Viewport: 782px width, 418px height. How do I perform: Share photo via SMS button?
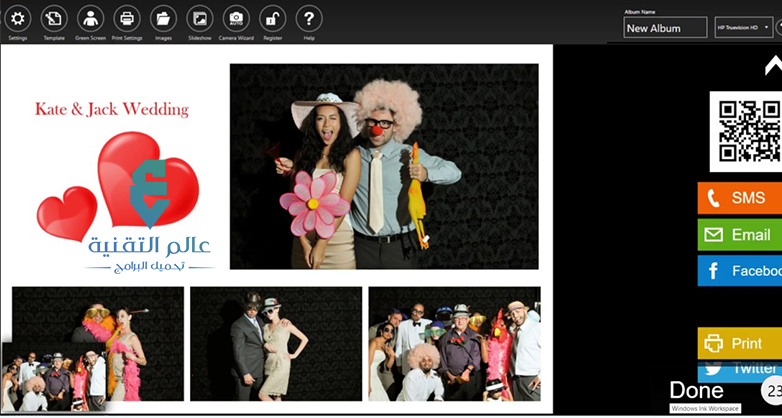pos(740,198)
